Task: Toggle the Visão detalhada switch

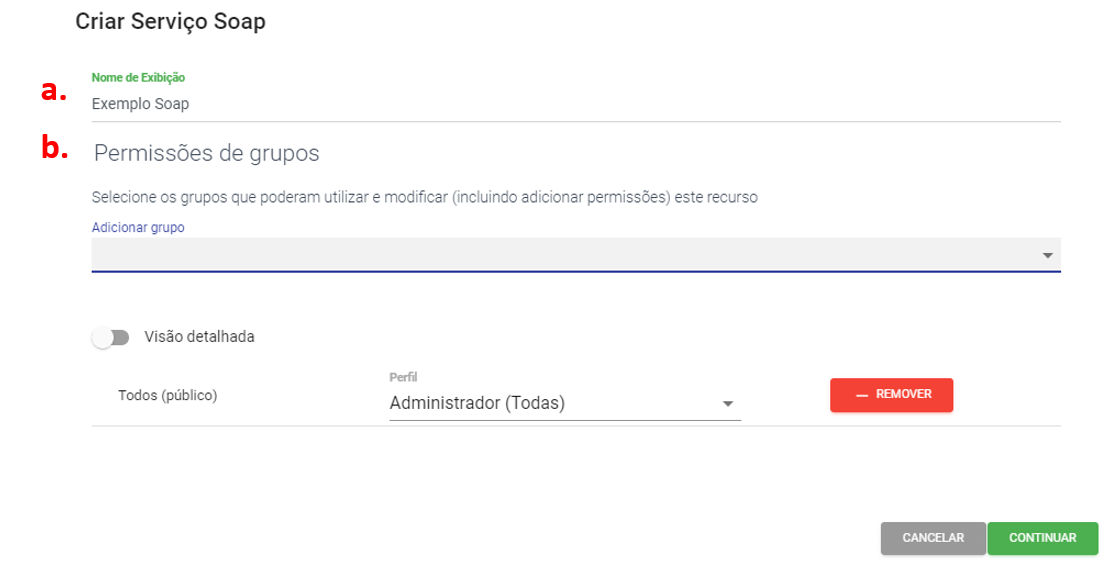Action: pos(110,338)
